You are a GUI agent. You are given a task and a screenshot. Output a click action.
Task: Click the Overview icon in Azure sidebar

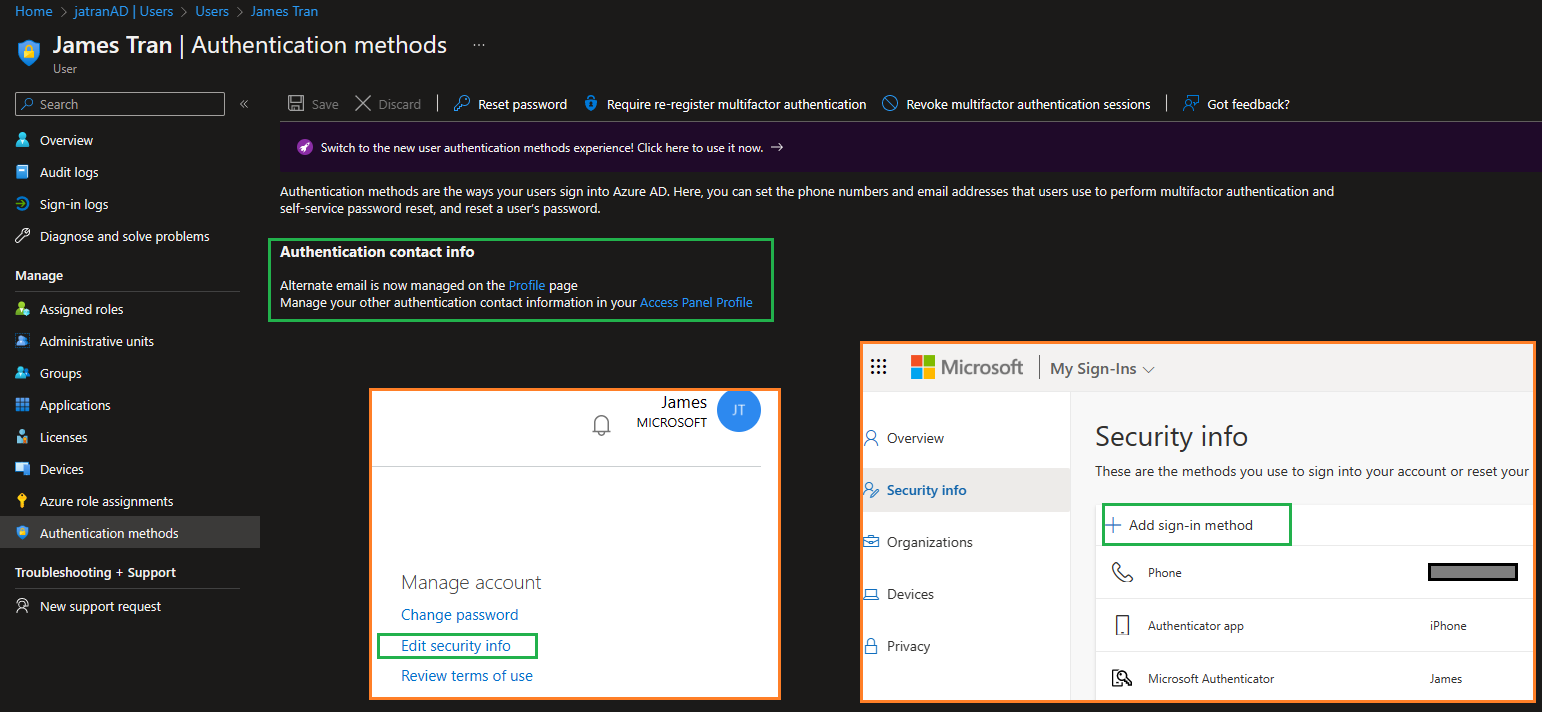[23, 140]
